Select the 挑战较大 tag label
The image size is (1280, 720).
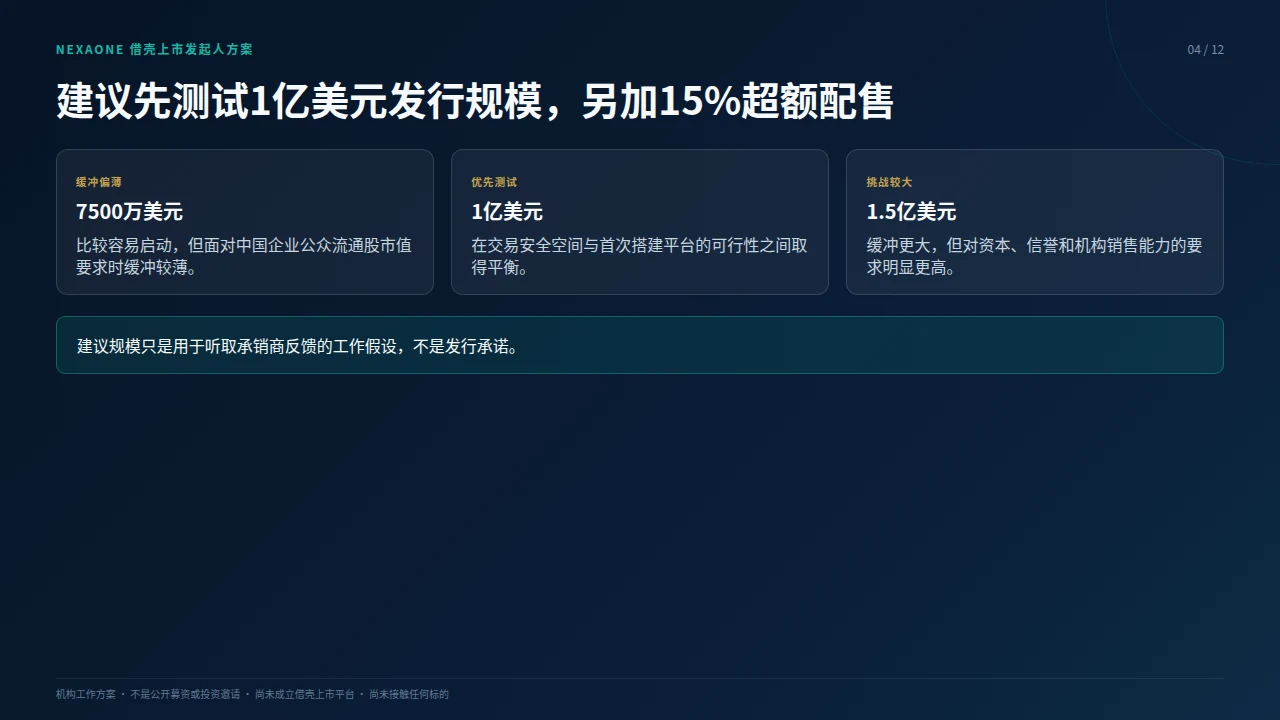[x=889, y=183]
